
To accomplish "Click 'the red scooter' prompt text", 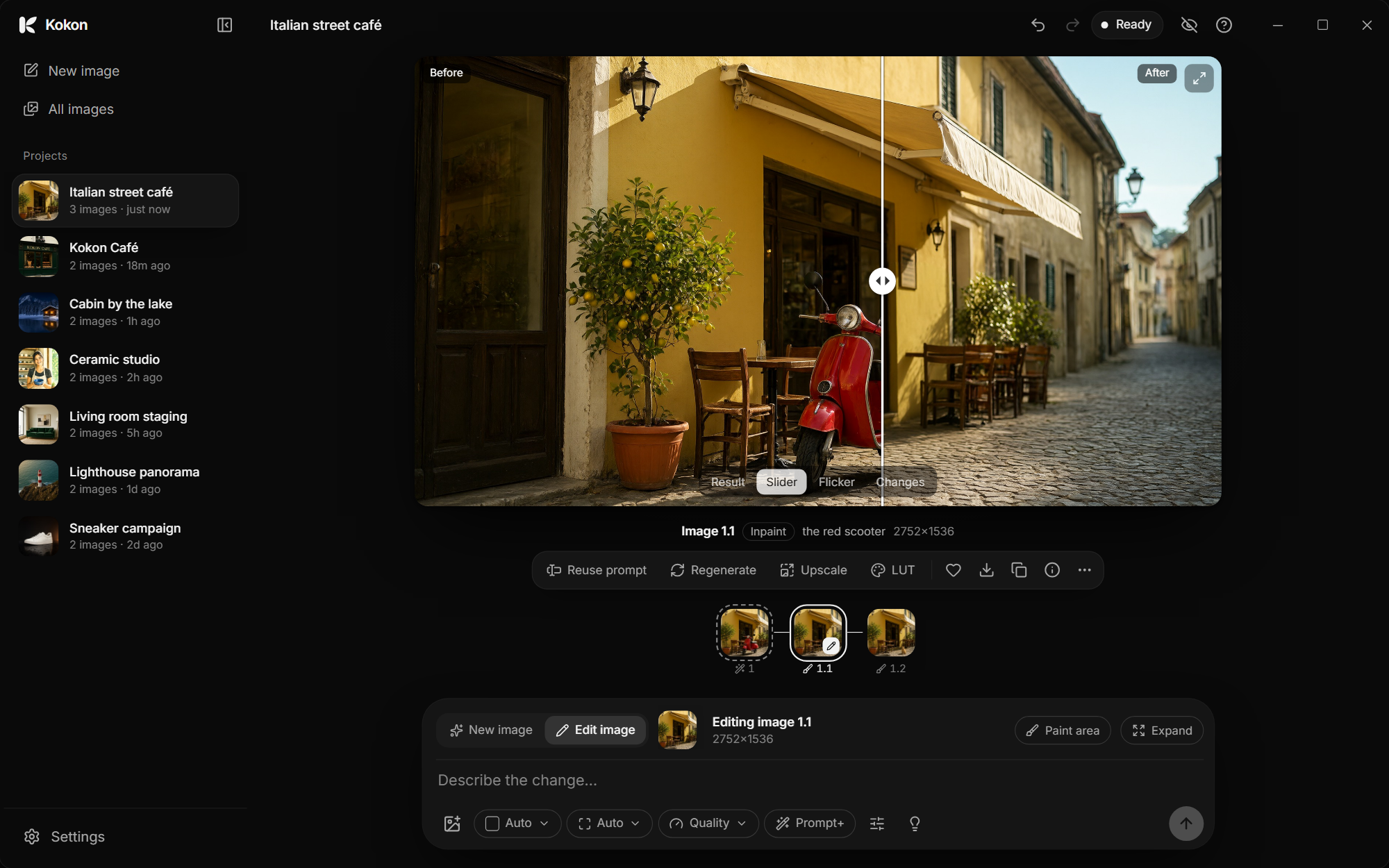I will click(844, 531).
